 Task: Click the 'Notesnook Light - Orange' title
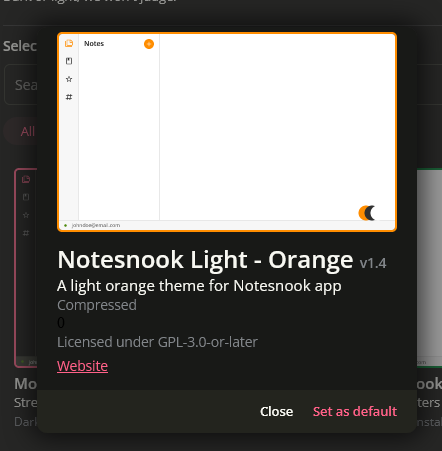point(205,260)
